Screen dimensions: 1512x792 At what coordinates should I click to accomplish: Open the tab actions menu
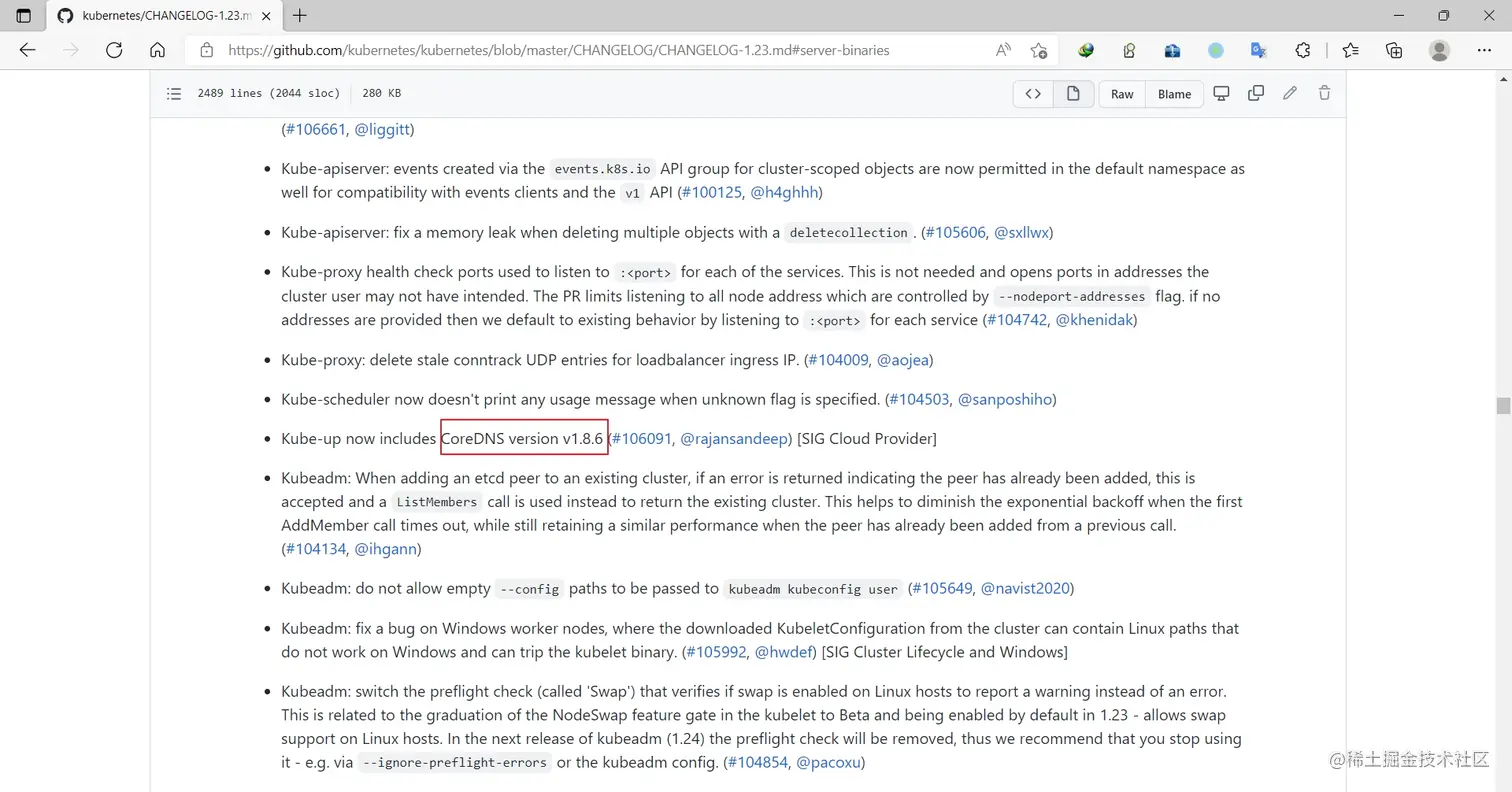24,15
